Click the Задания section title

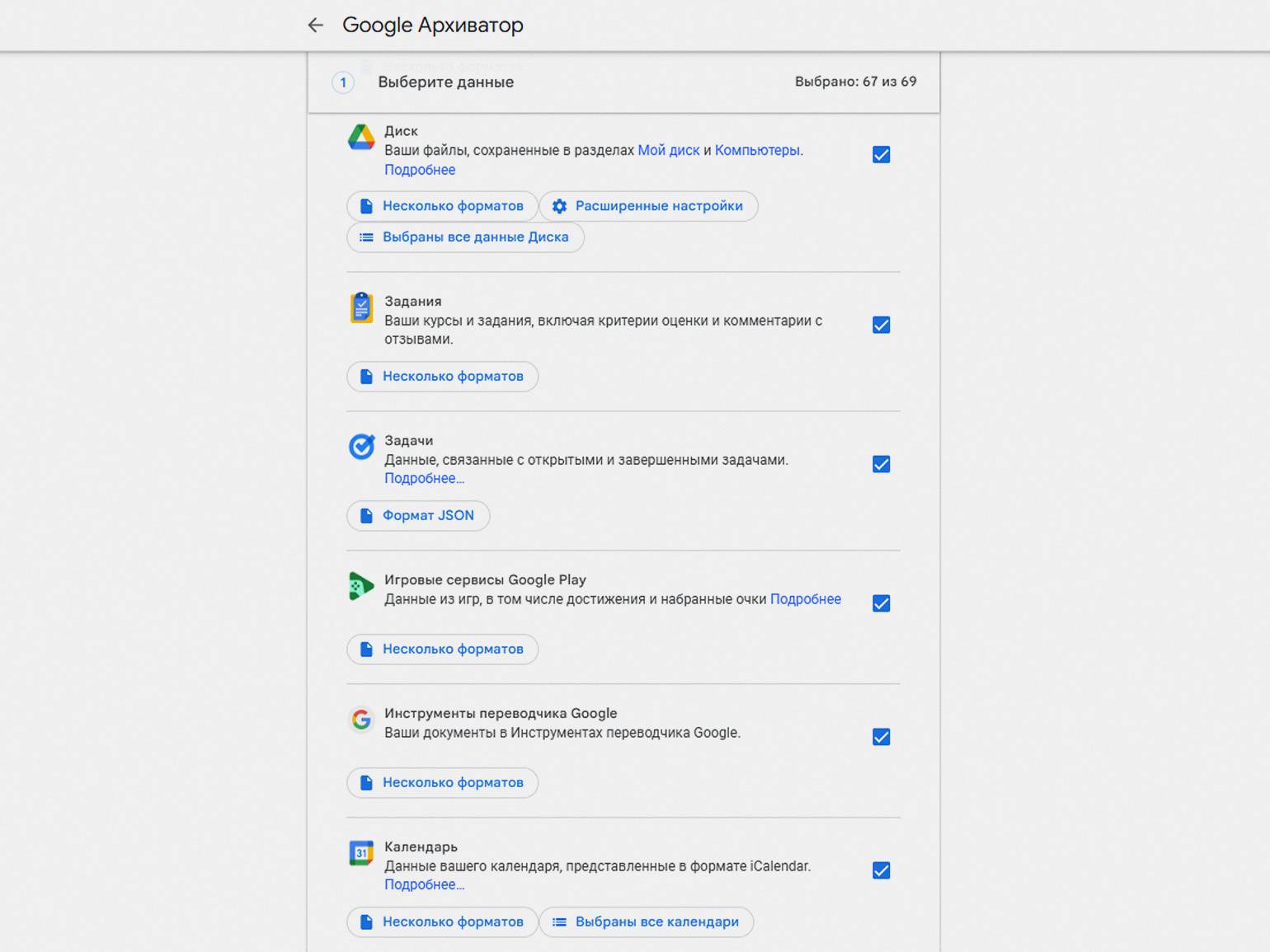tap(413, 302)
